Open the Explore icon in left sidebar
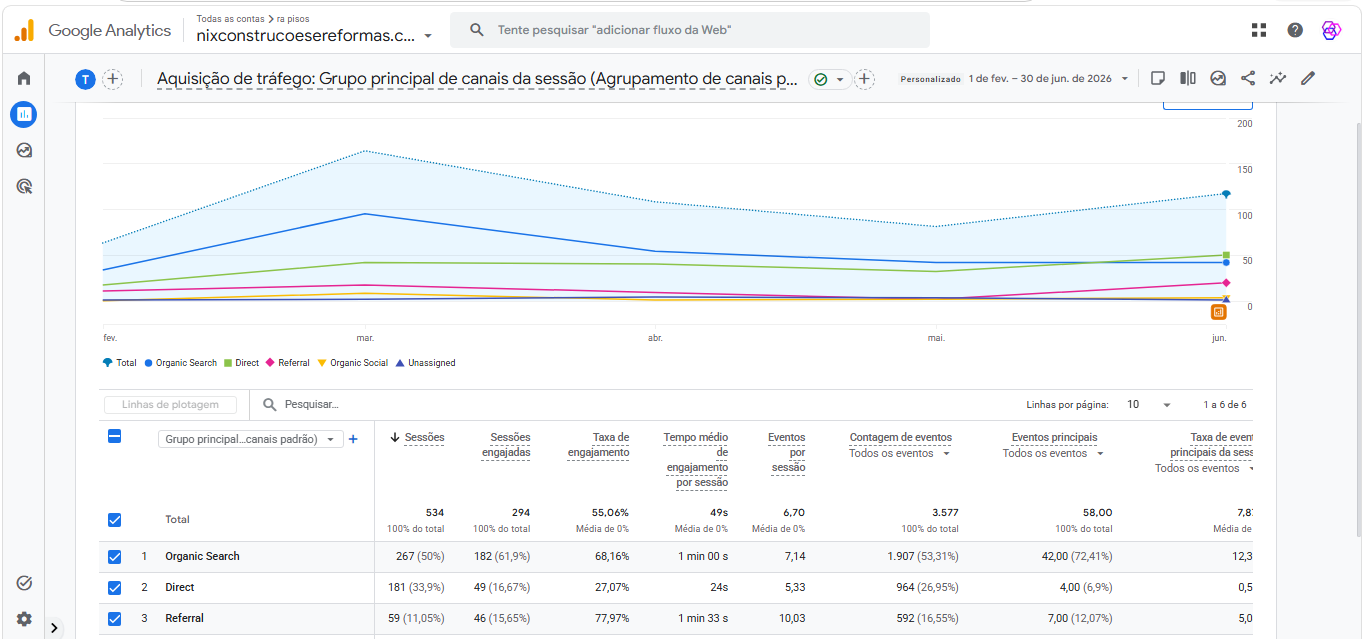The image size is (1365, 639). 24,150
